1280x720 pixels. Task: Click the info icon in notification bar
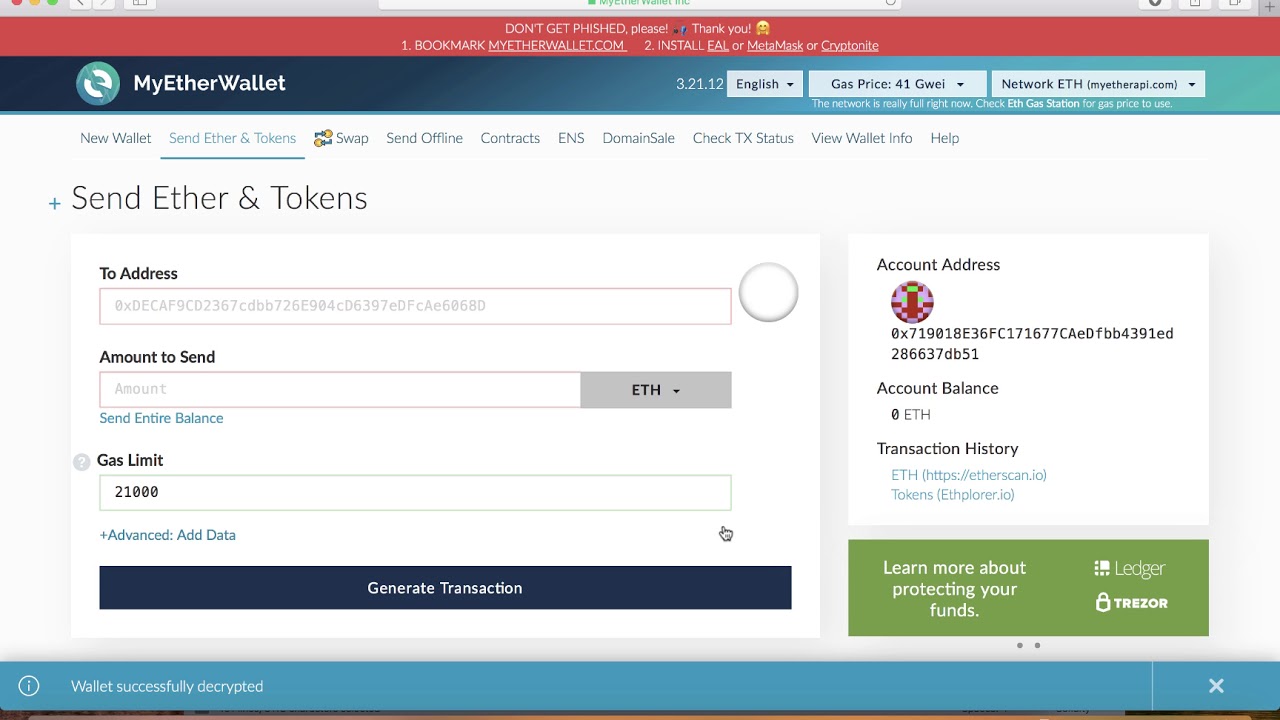coord(29,686)
